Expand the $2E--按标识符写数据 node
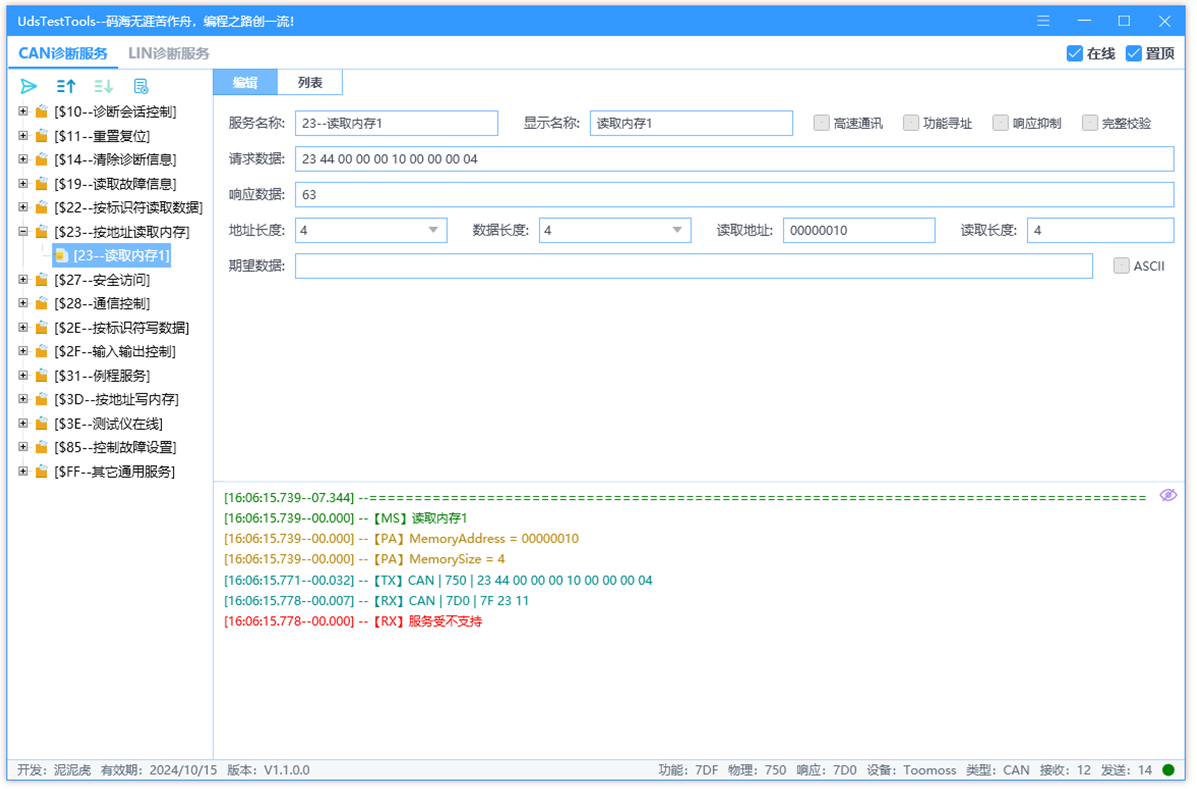This screenshot has width=1197, height=789. tap(23, 327)
